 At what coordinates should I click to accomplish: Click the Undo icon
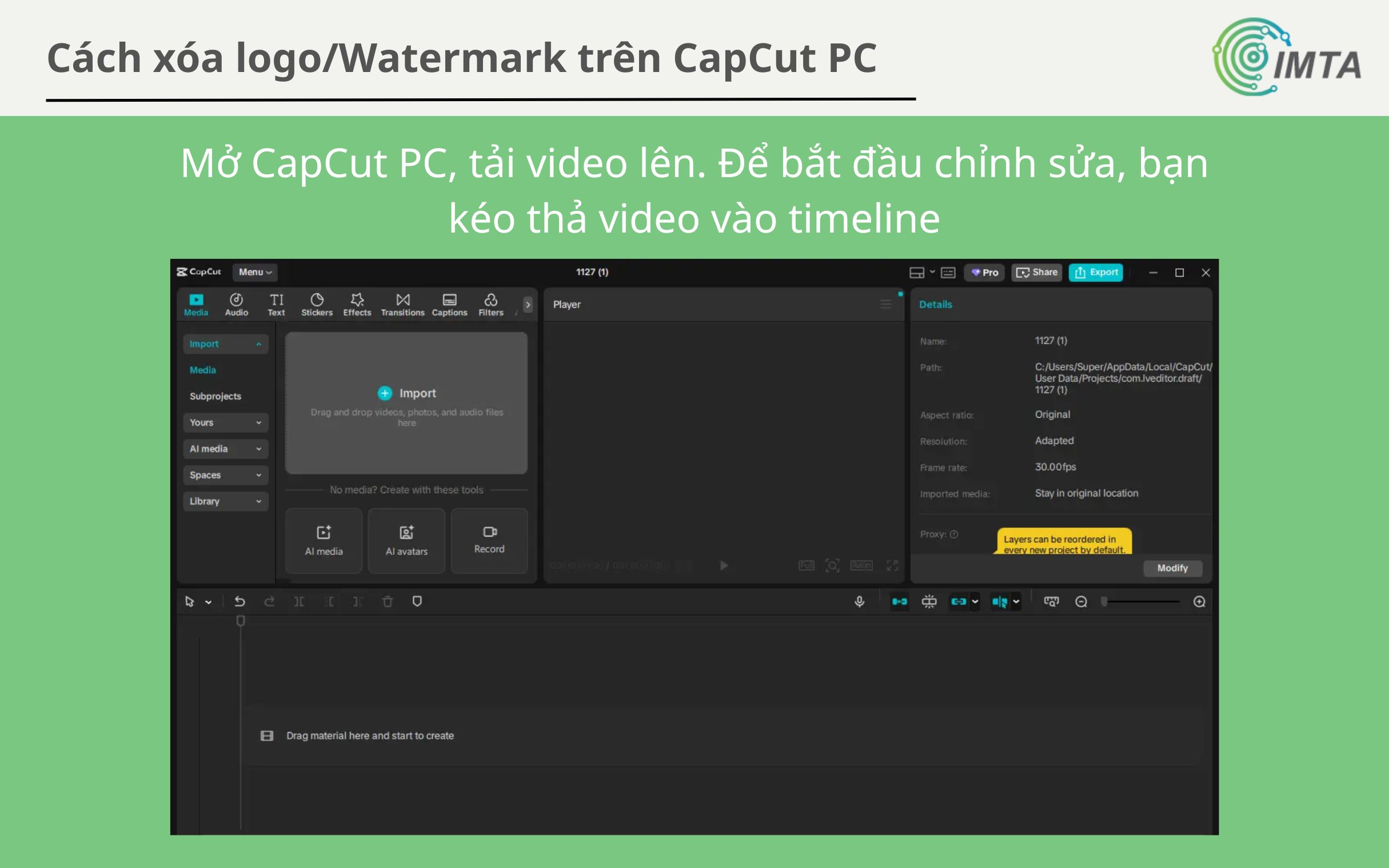tap(240, 601)
